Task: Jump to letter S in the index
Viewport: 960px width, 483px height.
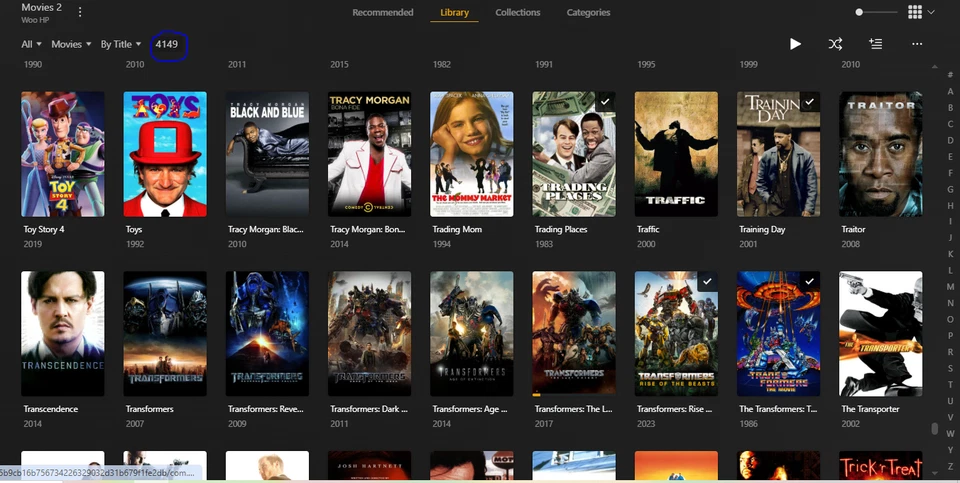Action: point(950,368)
